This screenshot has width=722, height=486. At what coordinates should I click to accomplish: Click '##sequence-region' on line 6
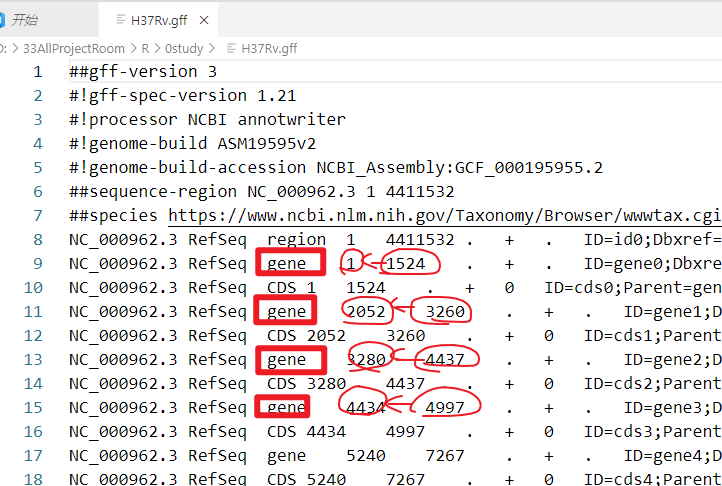tap(153, 192)
